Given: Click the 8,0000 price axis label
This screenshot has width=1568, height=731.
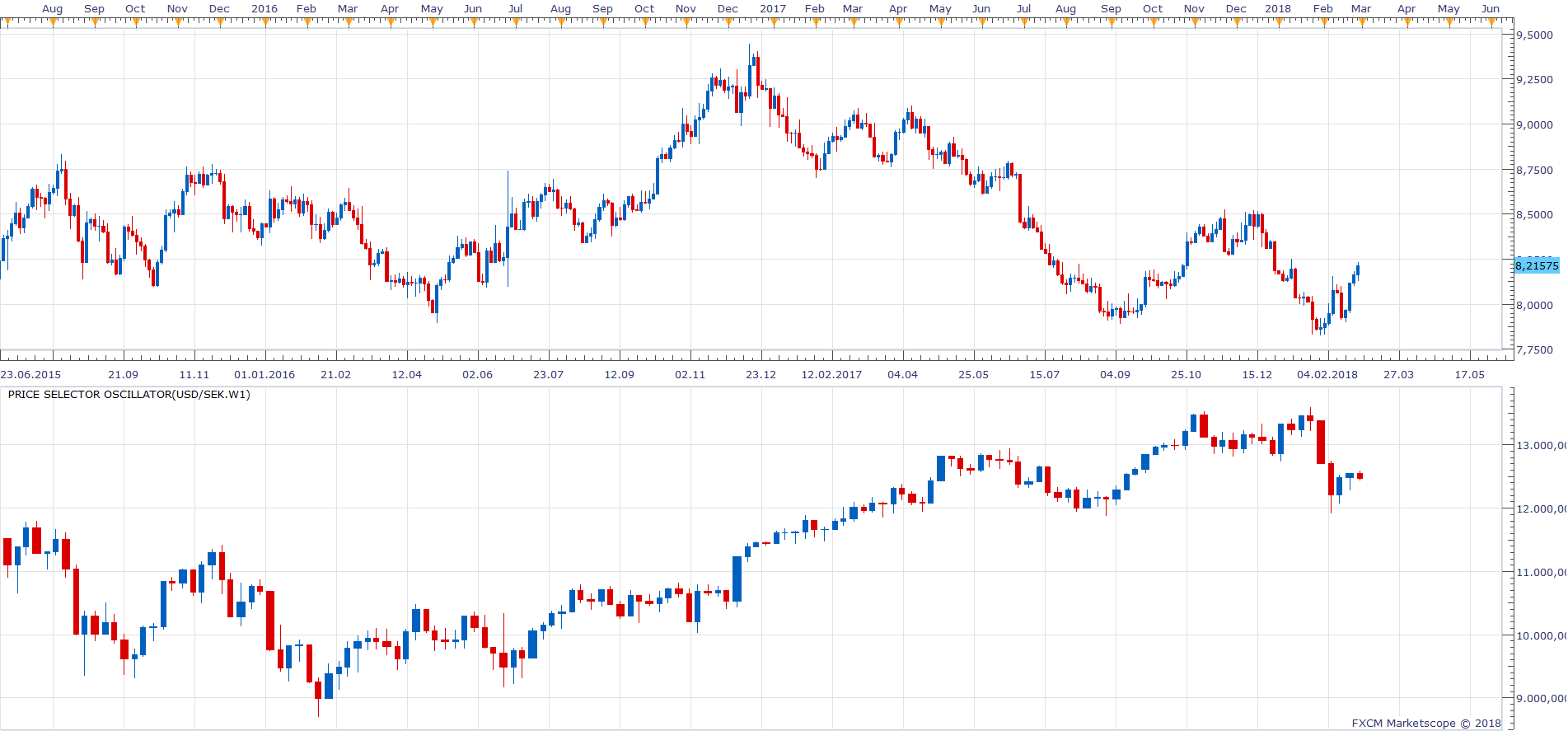Looking at the screenshot, I should coord(1535,305).
